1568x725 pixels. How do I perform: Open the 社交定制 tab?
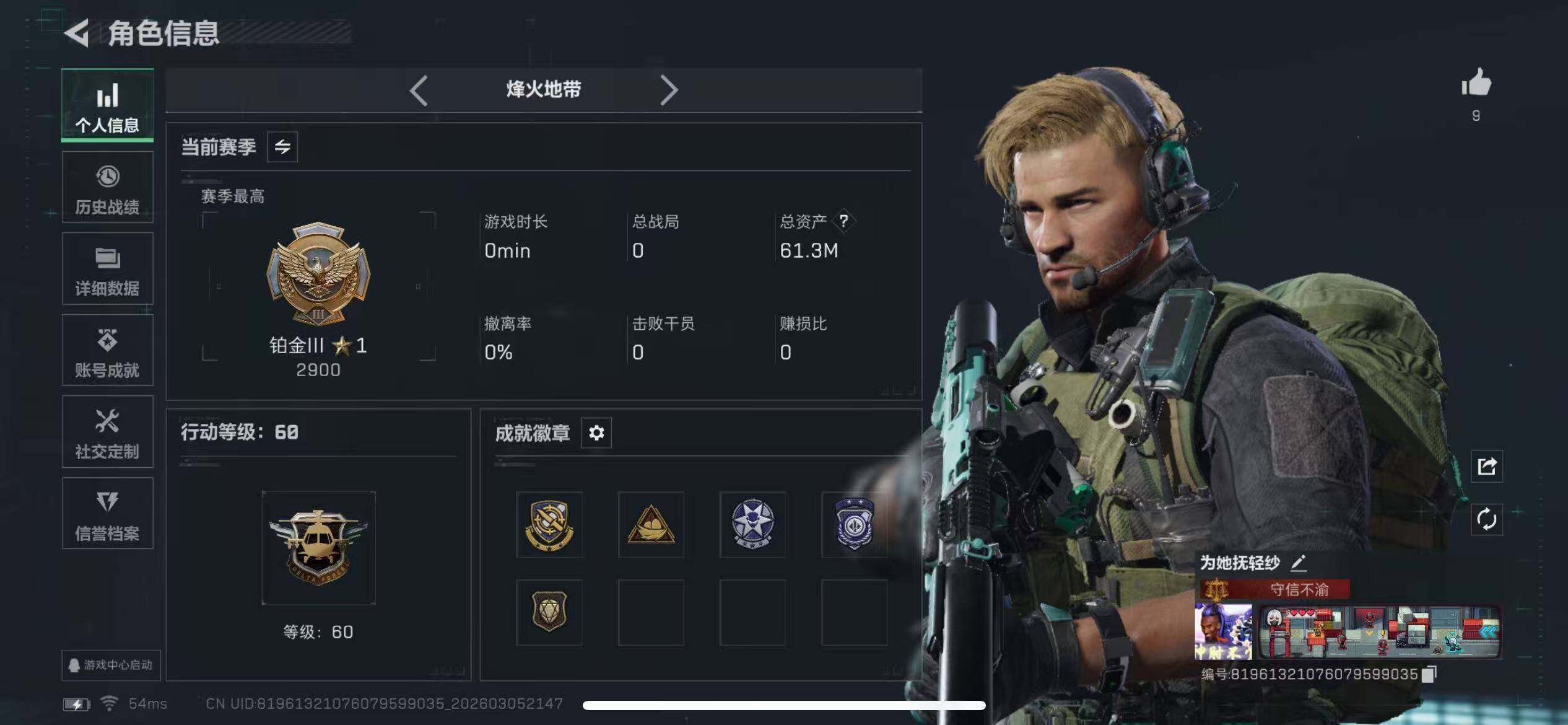coord(107,432)
